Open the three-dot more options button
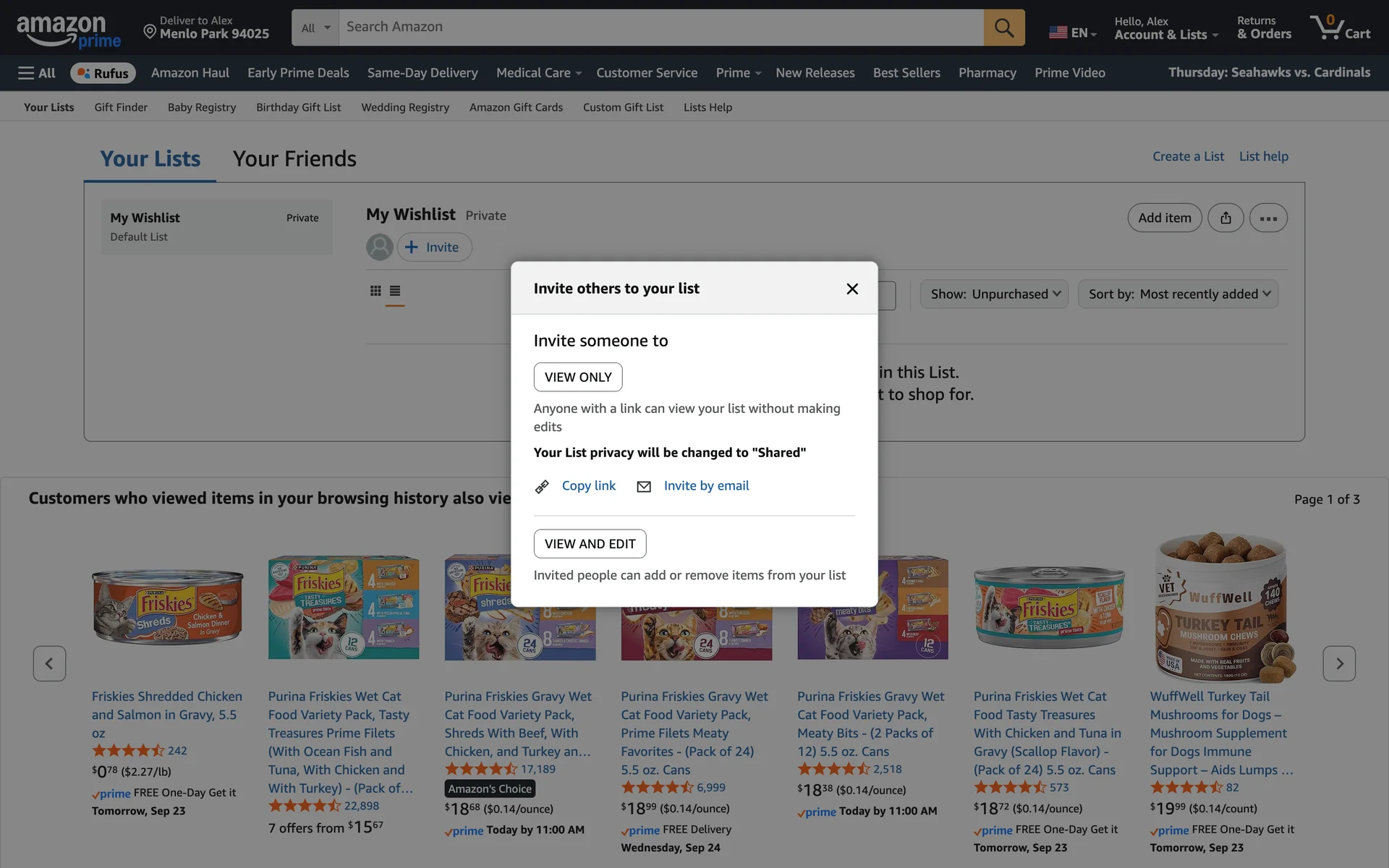 click(x=1268, y=218)
